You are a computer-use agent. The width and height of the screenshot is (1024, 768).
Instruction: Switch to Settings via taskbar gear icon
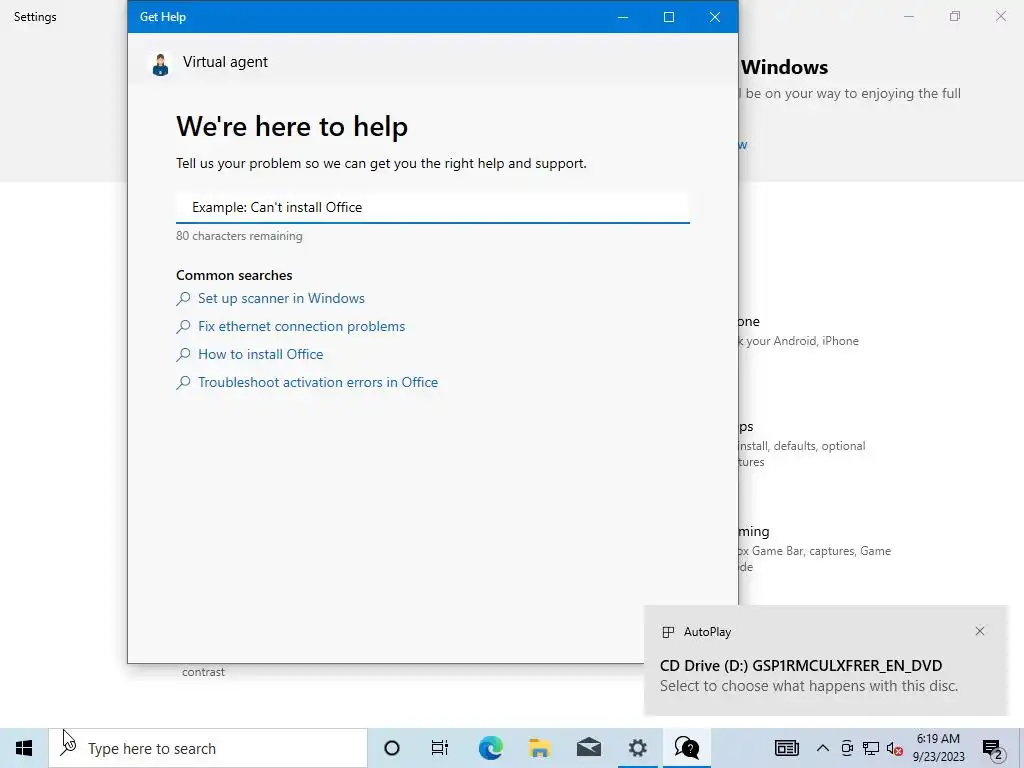(x=637, y=748)
